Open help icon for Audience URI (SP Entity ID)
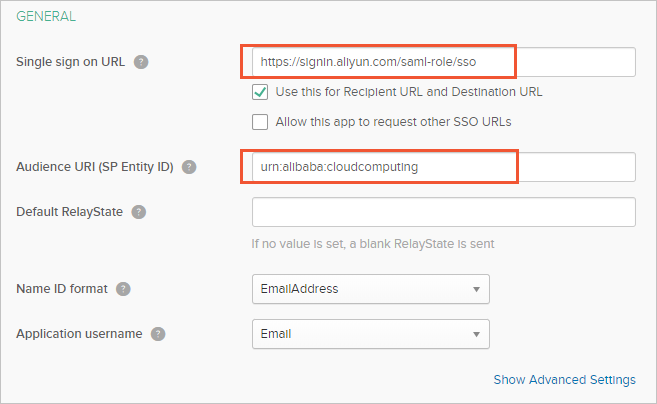The height and width of the screenshot is (404, 657). tap(189, 167)
